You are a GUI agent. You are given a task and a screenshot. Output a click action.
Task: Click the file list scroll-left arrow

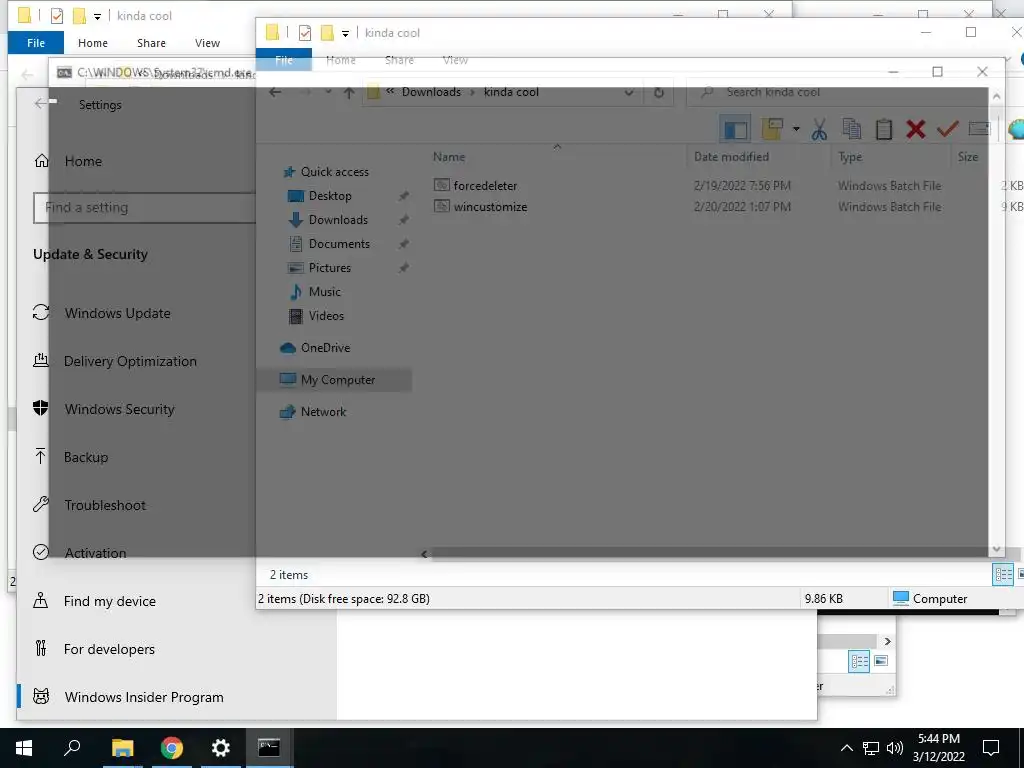click(x=424, y=554)
